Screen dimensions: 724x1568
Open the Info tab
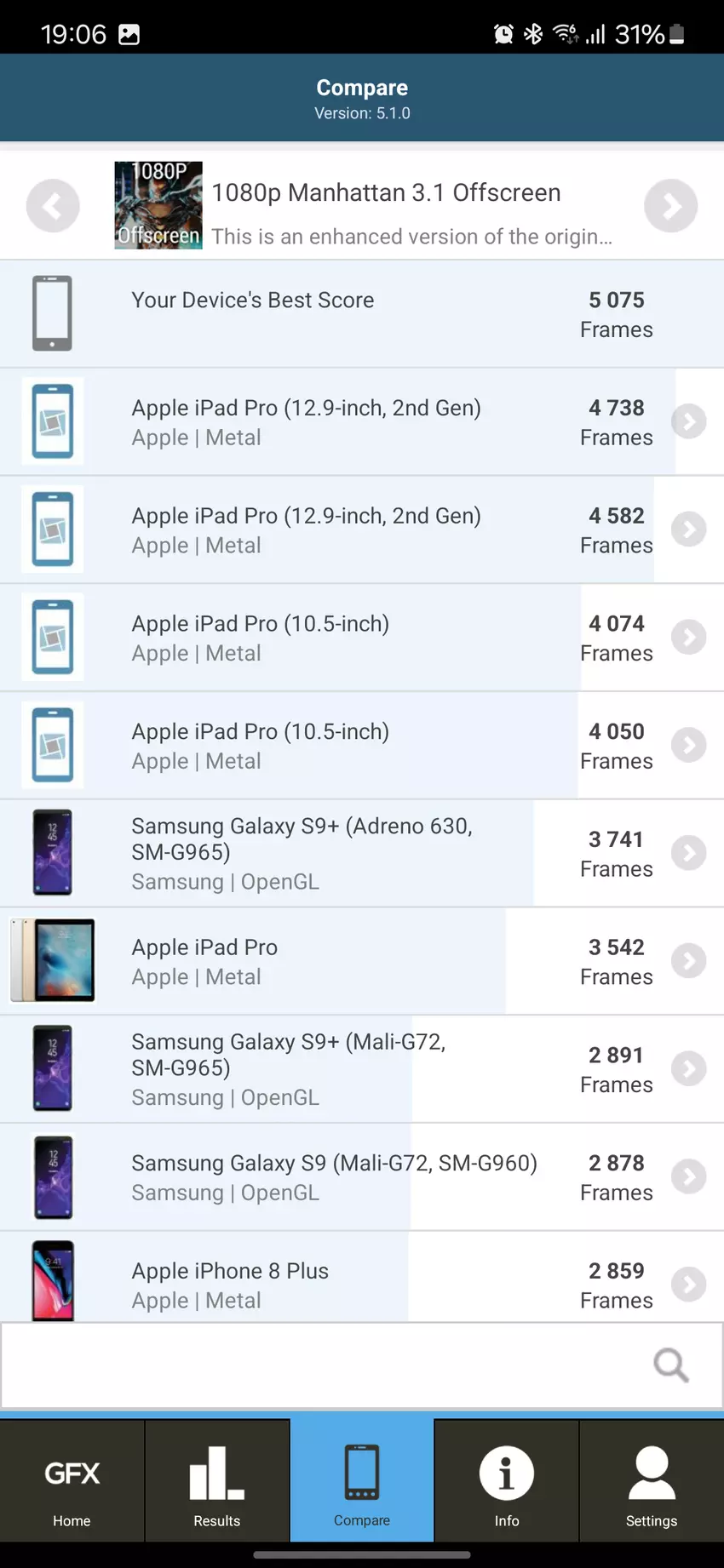[507, 1481]
